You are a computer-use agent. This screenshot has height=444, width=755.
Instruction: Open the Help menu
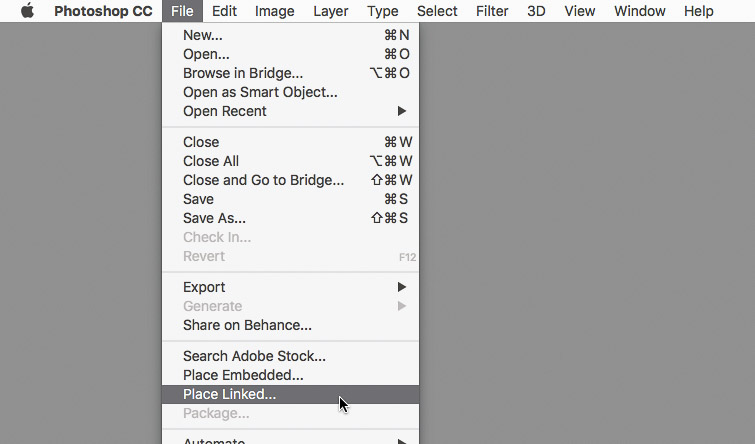699,11
